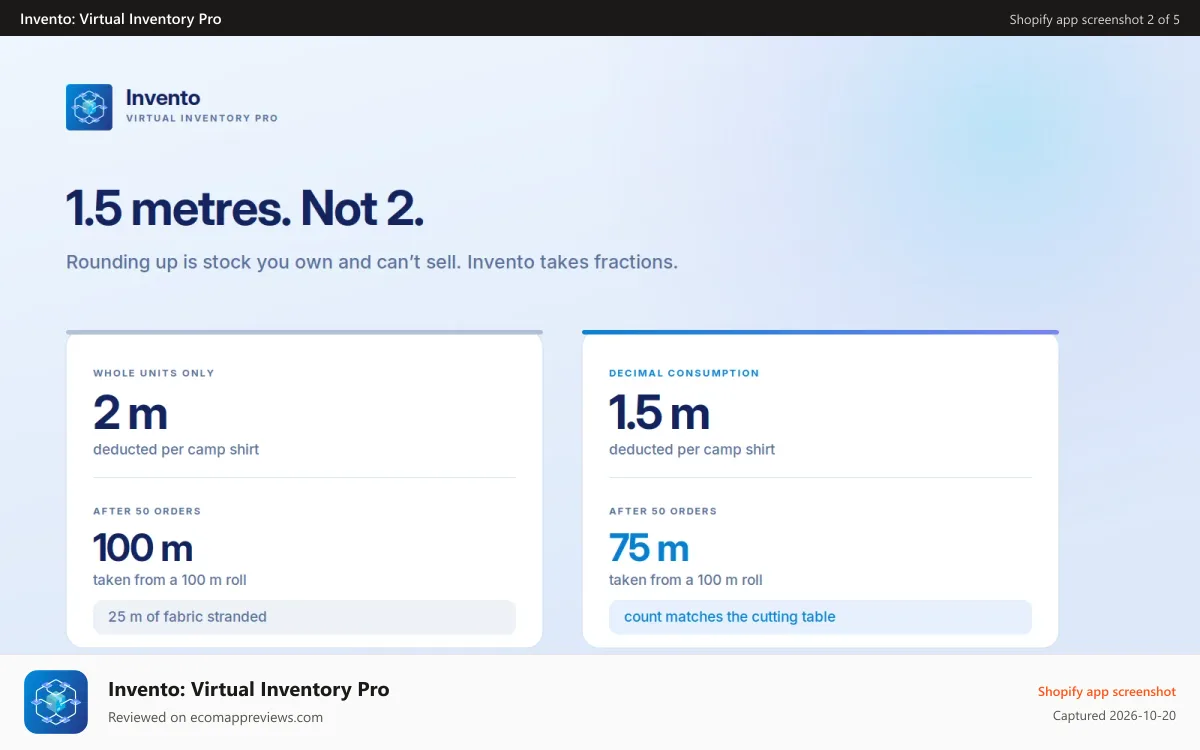This screenshot has height=750, width=1200.
Task: Click the 'VIRTUAL INVENTORY PRO' tagline
Action: (x=202, y=118)
